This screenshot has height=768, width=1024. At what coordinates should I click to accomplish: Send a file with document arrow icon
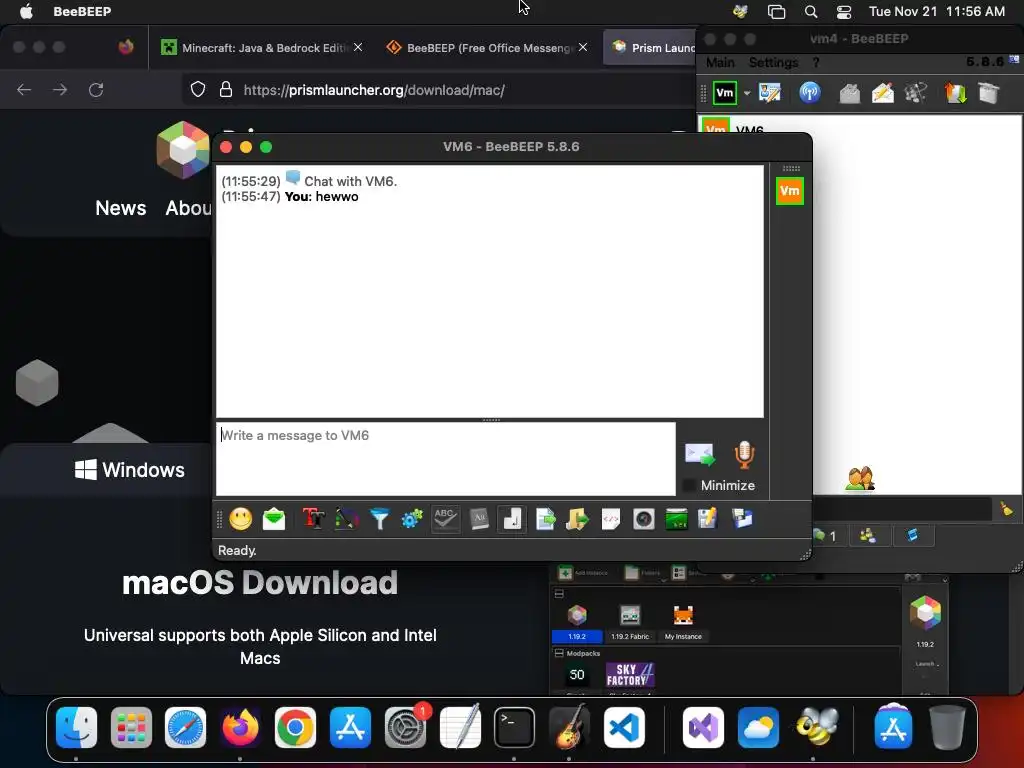pos(545,519)
